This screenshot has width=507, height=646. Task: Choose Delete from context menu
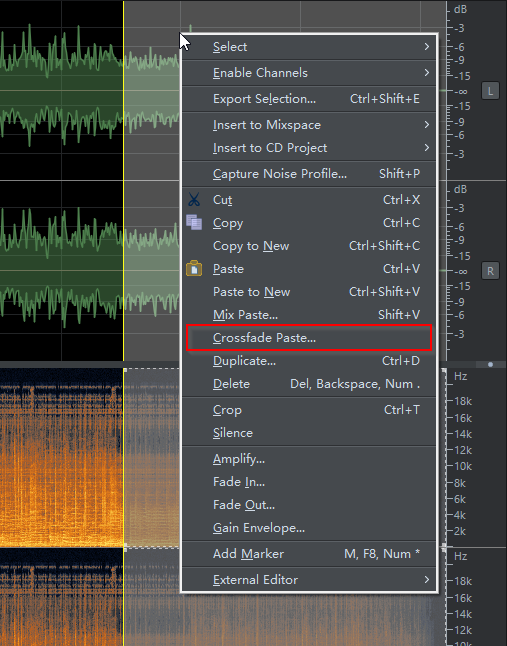tap(309, 384)
